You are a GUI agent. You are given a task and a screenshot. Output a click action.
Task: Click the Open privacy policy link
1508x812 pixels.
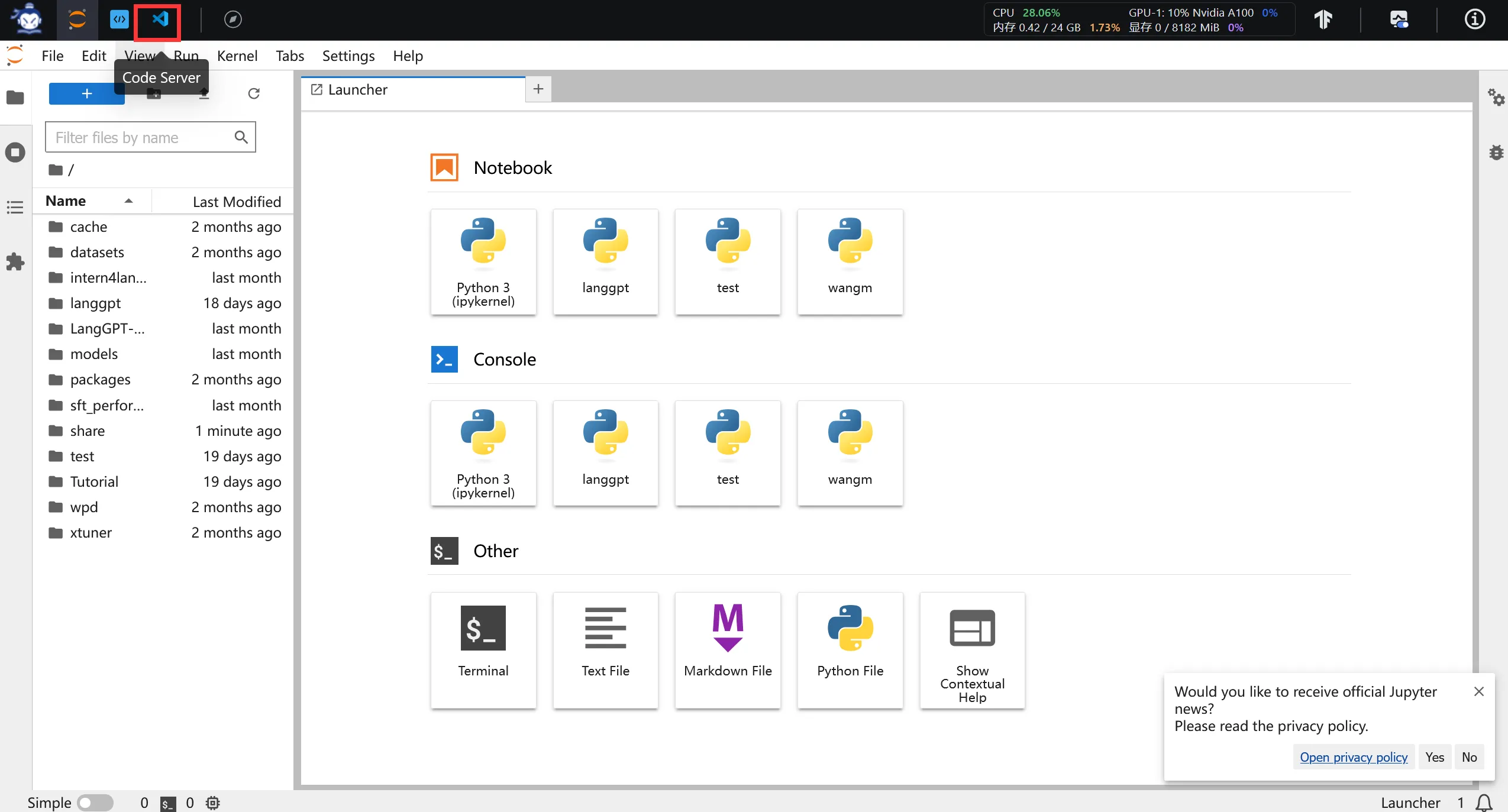pyautogui.click(x=1354, y=757)
